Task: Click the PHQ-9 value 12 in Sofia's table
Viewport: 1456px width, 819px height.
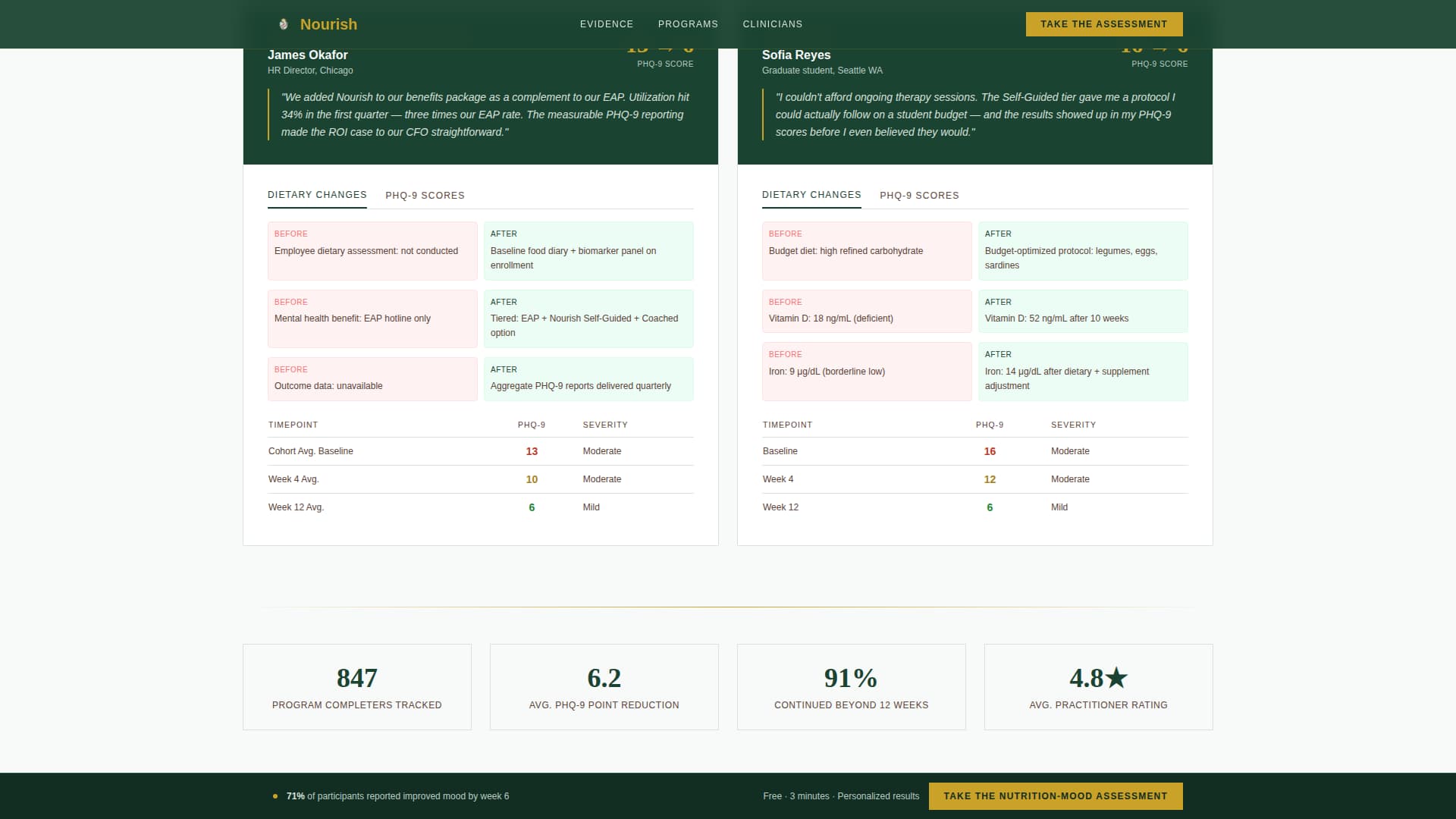Action: [990, 479]
